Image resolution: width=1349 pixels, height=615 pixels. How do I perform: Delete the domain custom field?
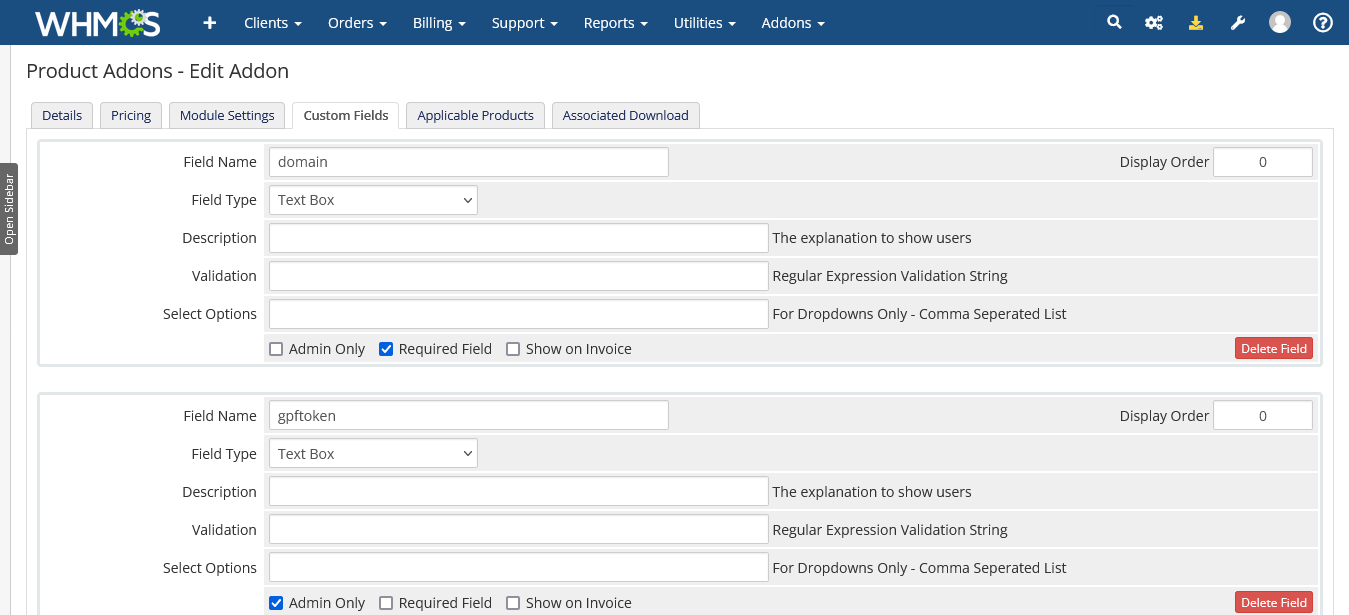(1274, 348)
